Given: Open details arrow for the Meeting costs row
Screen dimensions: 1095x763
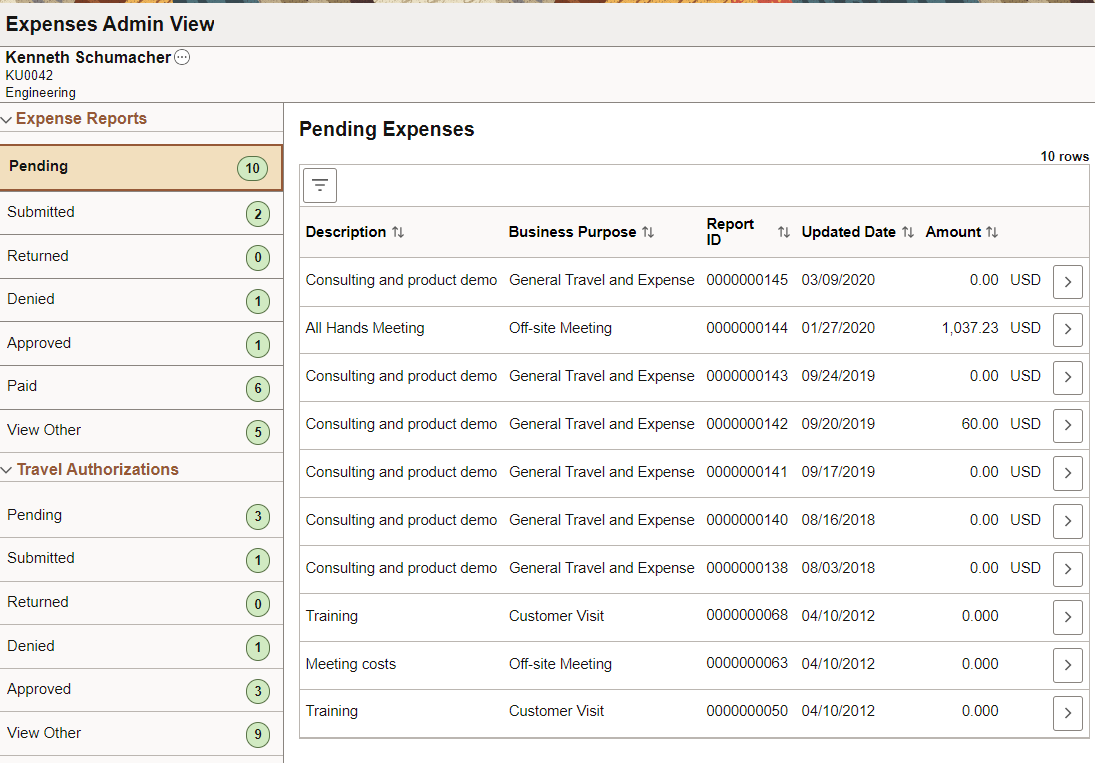Looking at the screenshot, I should point(1067,665).
